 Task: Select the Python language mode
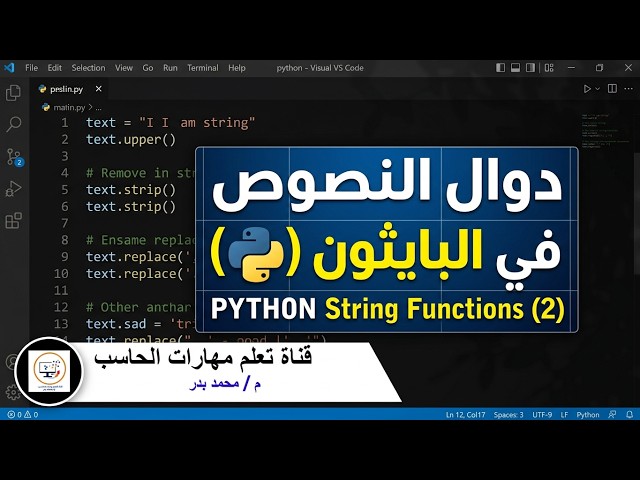tap(588, 415)
